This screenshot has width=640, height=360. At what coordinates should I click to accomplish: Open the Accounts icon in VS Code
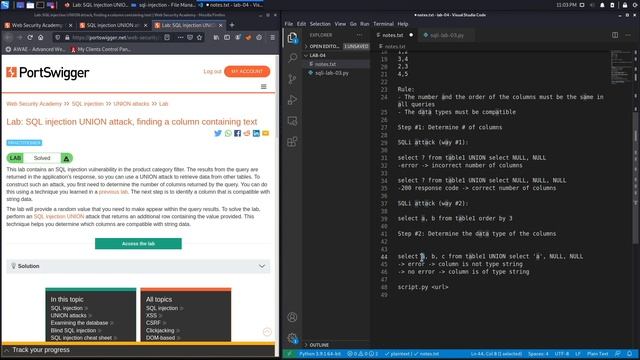click(x=292, y=317)
